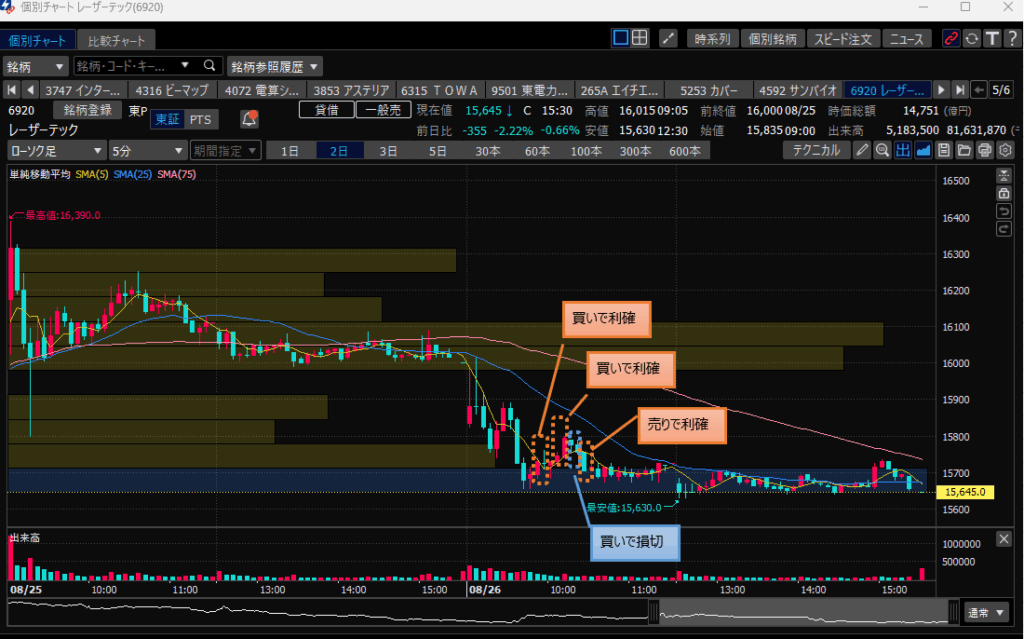Viewport: 1024px width, 639px height.
Task: Toggle market to PTS
Action: 200,119
